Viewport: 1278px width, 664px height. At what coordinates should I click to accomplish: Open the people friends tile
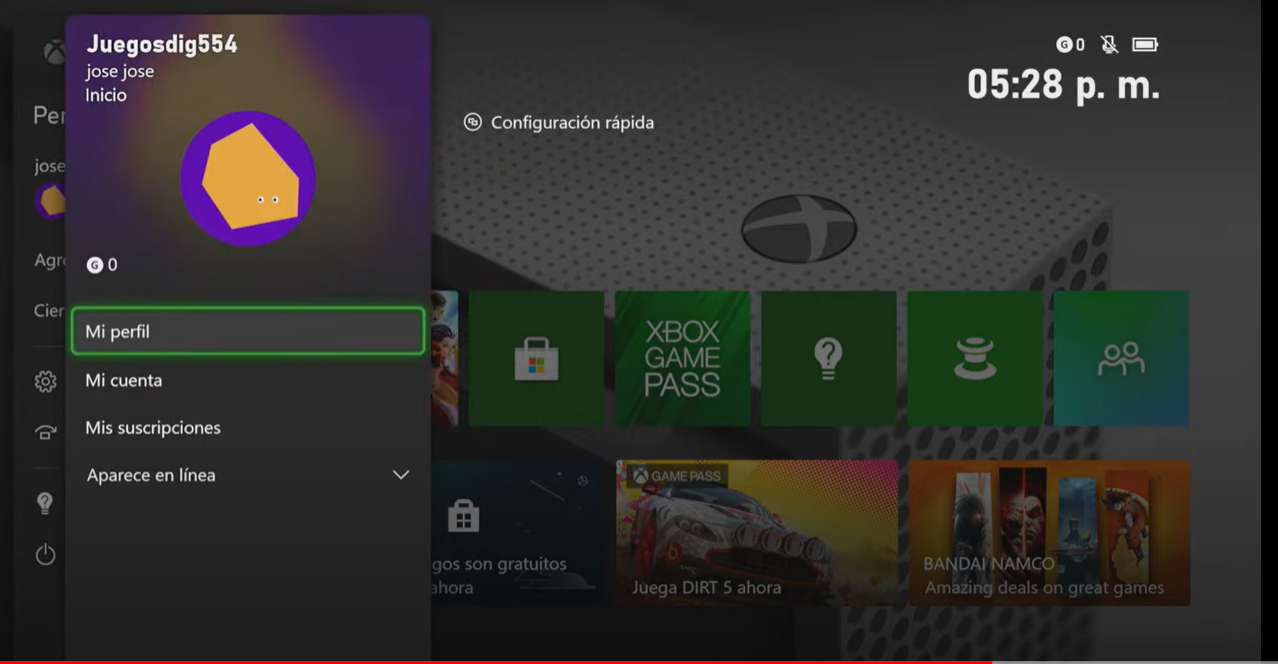(1121, 358)
